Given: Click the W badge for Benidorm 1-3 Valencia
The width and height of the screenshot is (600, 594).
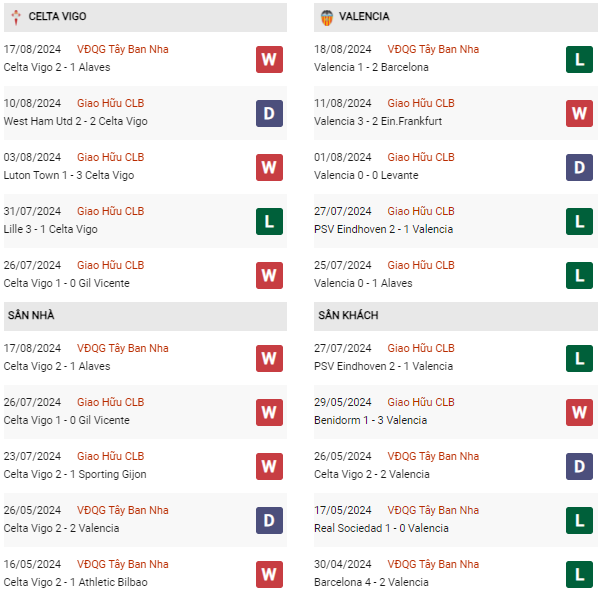Looking at the screenshot, I should point(579,412).
